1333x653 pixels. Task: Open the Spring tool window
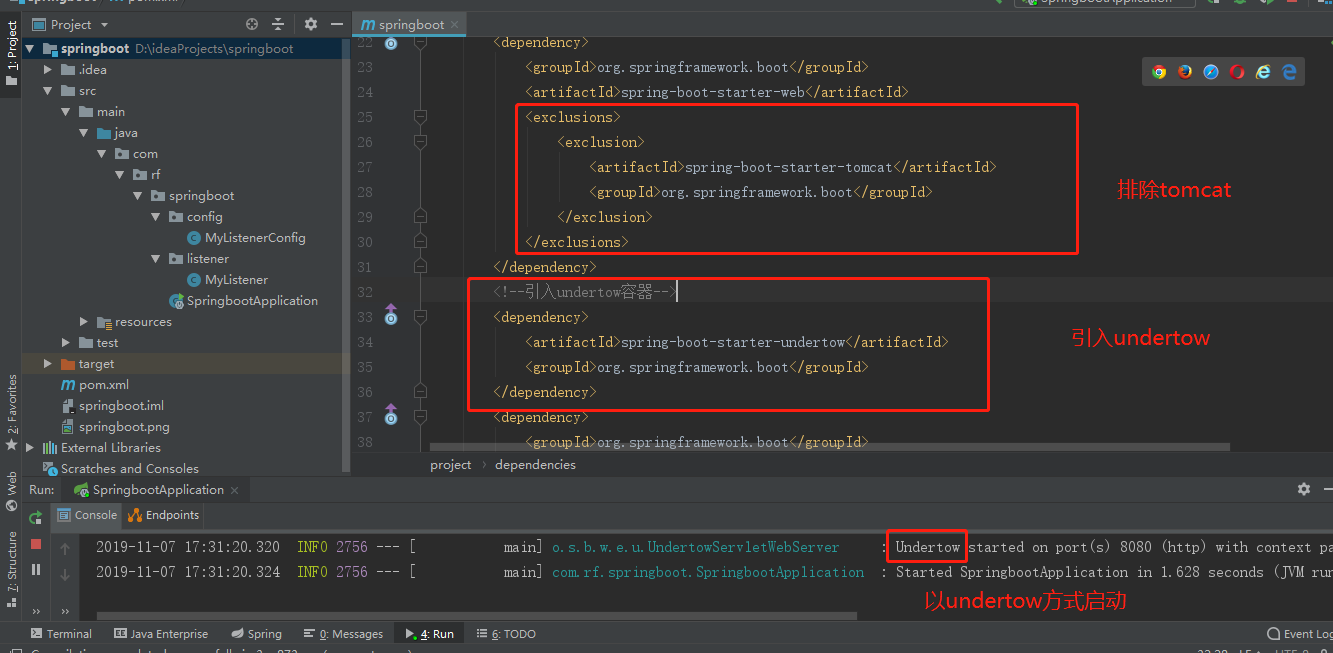pyautogui.click(x=256, y=634)
